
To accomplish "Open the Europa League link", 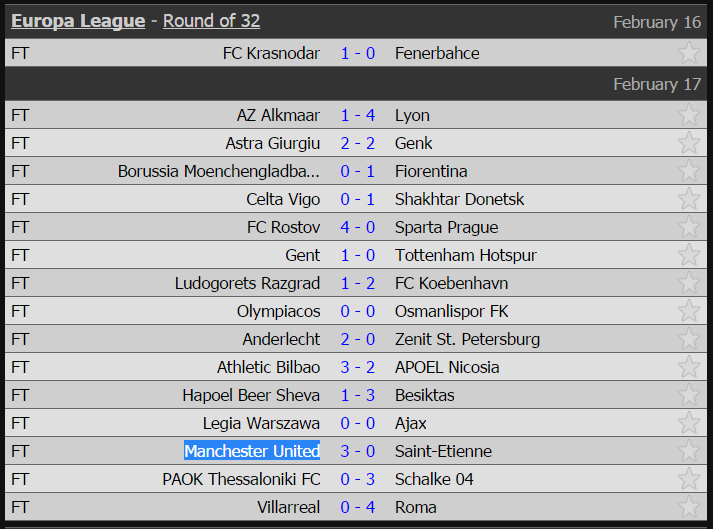I will click(x=78, y=21).
